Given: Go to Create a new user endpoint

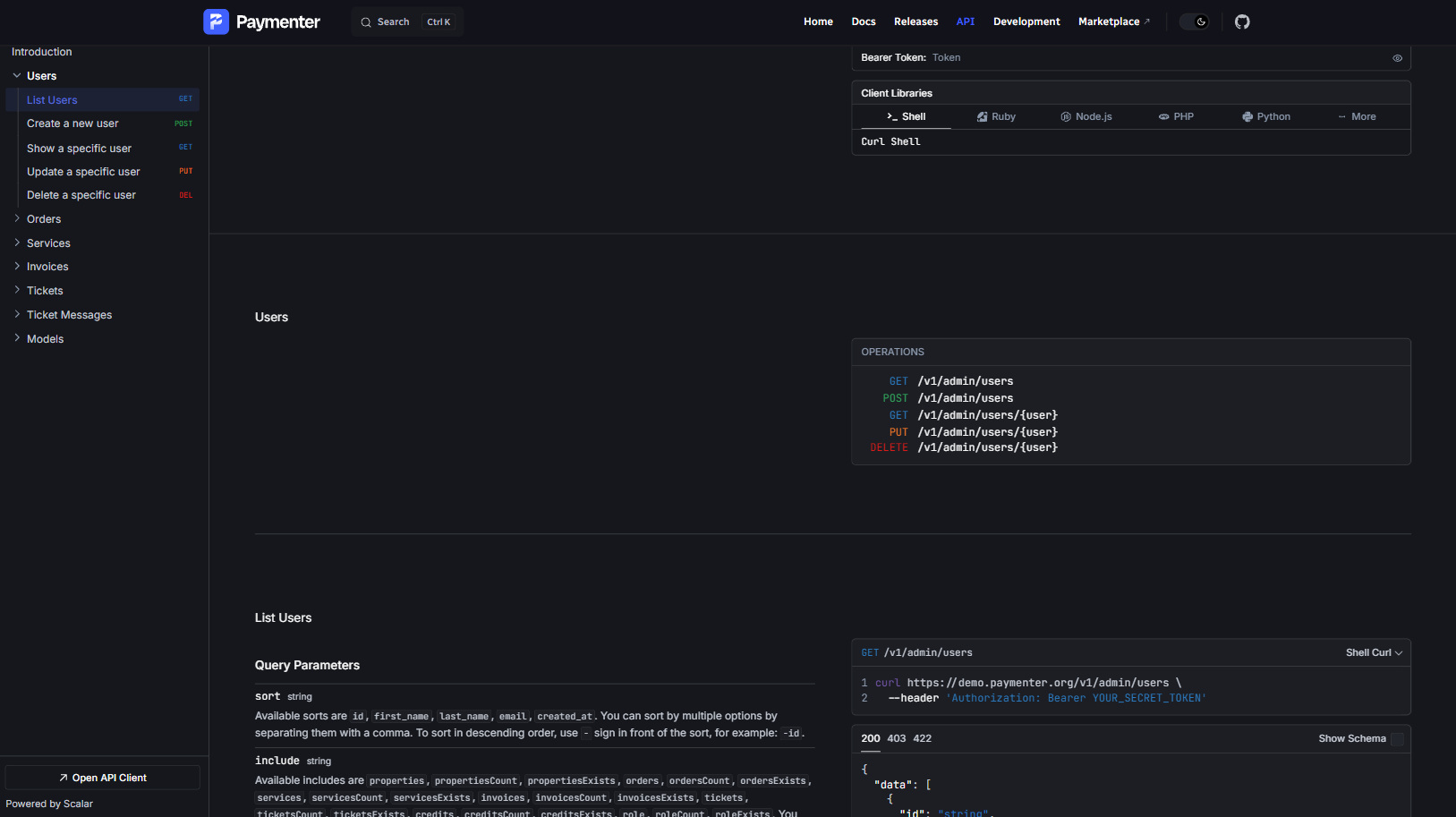Looking at the screenshot, I should click(72, 123).
